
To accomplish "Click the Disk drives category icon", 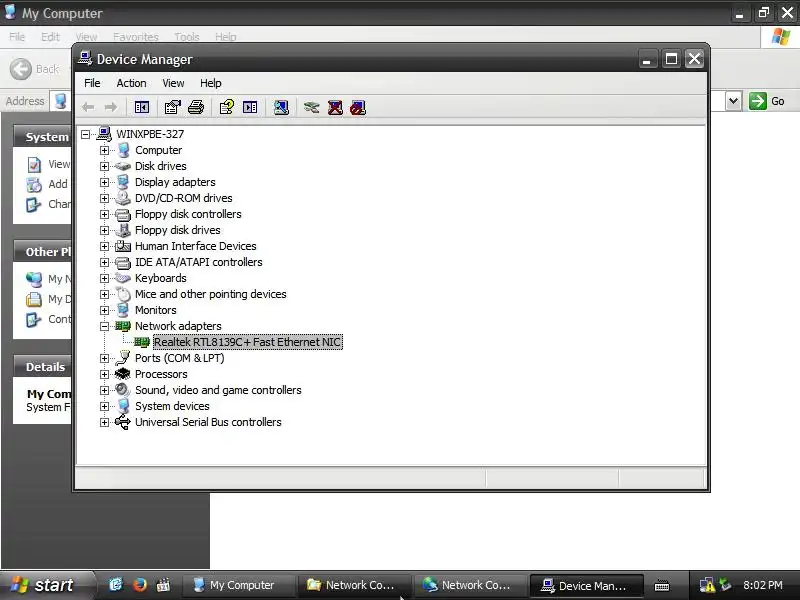I will point(122,166).
